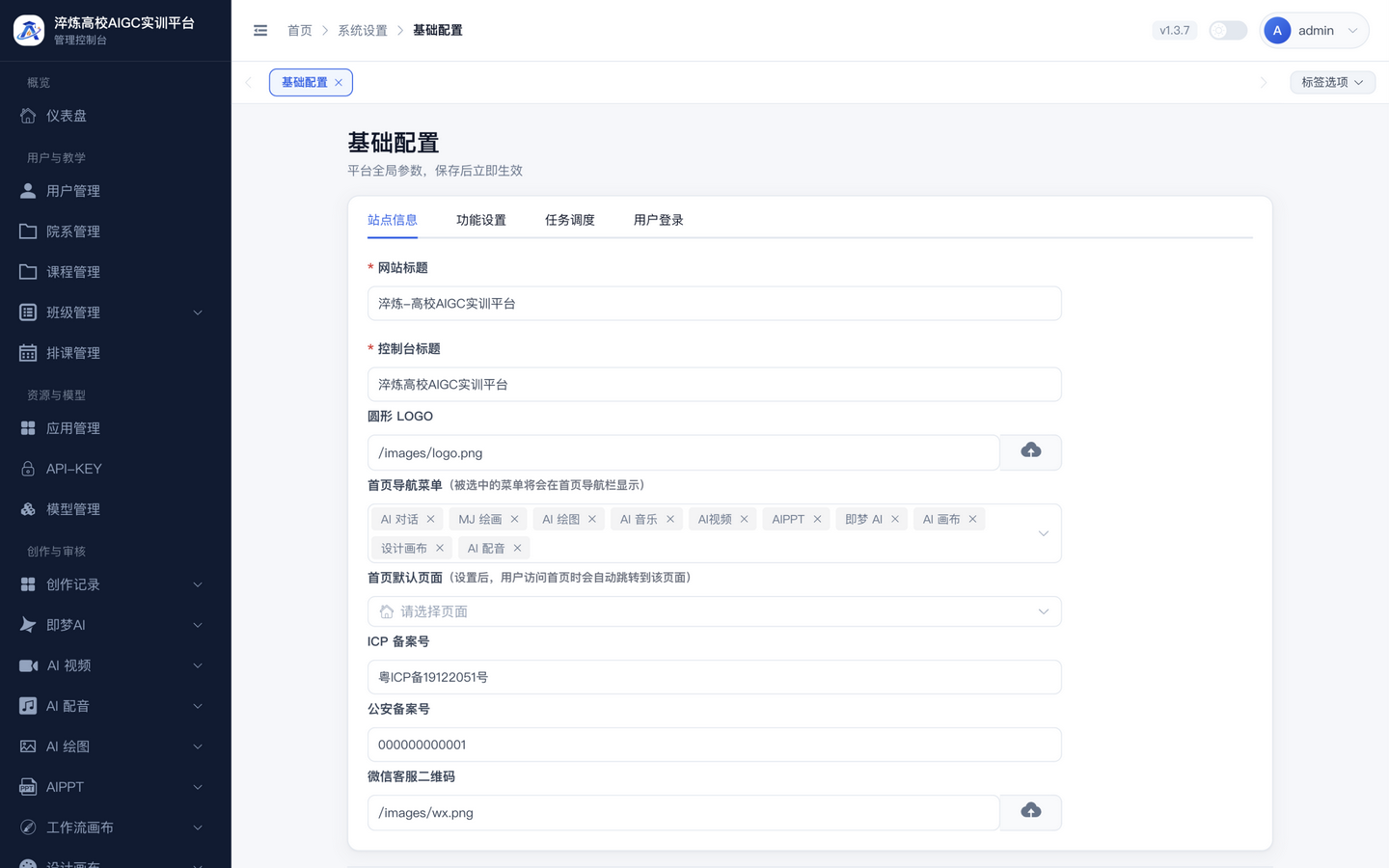Switch to the 功能设置 tab

481,220
